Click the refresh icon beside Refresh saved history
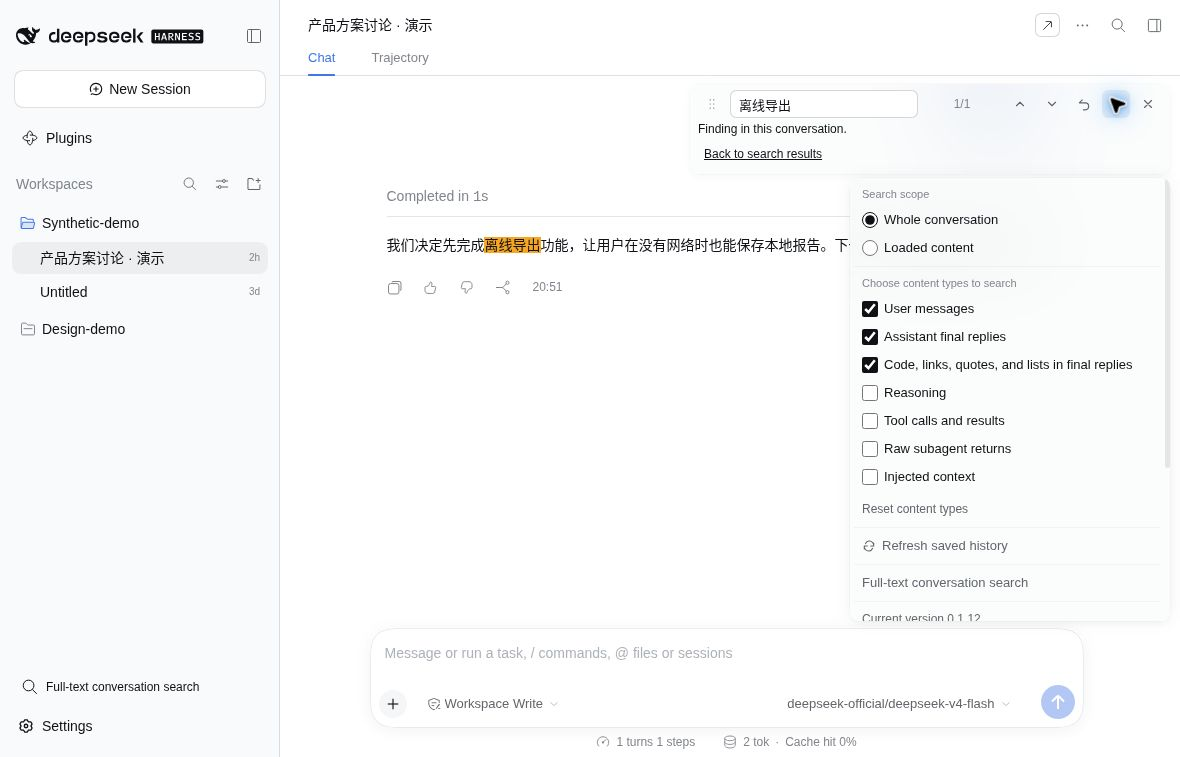 click(x=868, y=546)
